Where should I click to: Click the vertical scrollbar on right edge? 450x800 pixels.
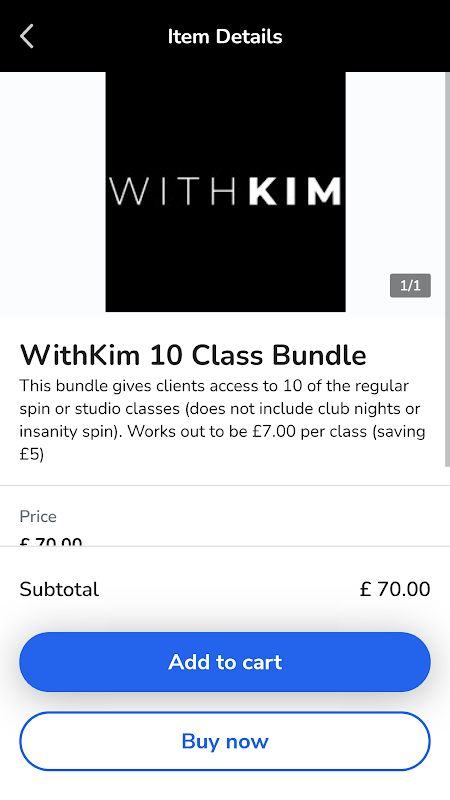[447, 268]
